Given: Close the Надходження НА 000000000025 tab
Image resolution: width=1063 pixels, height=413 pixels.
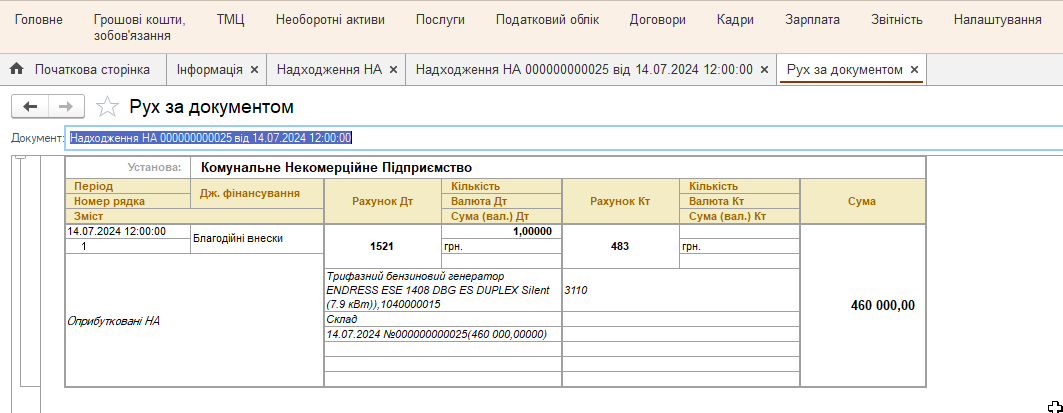Looking at the screenshot, I should point(764,70).
